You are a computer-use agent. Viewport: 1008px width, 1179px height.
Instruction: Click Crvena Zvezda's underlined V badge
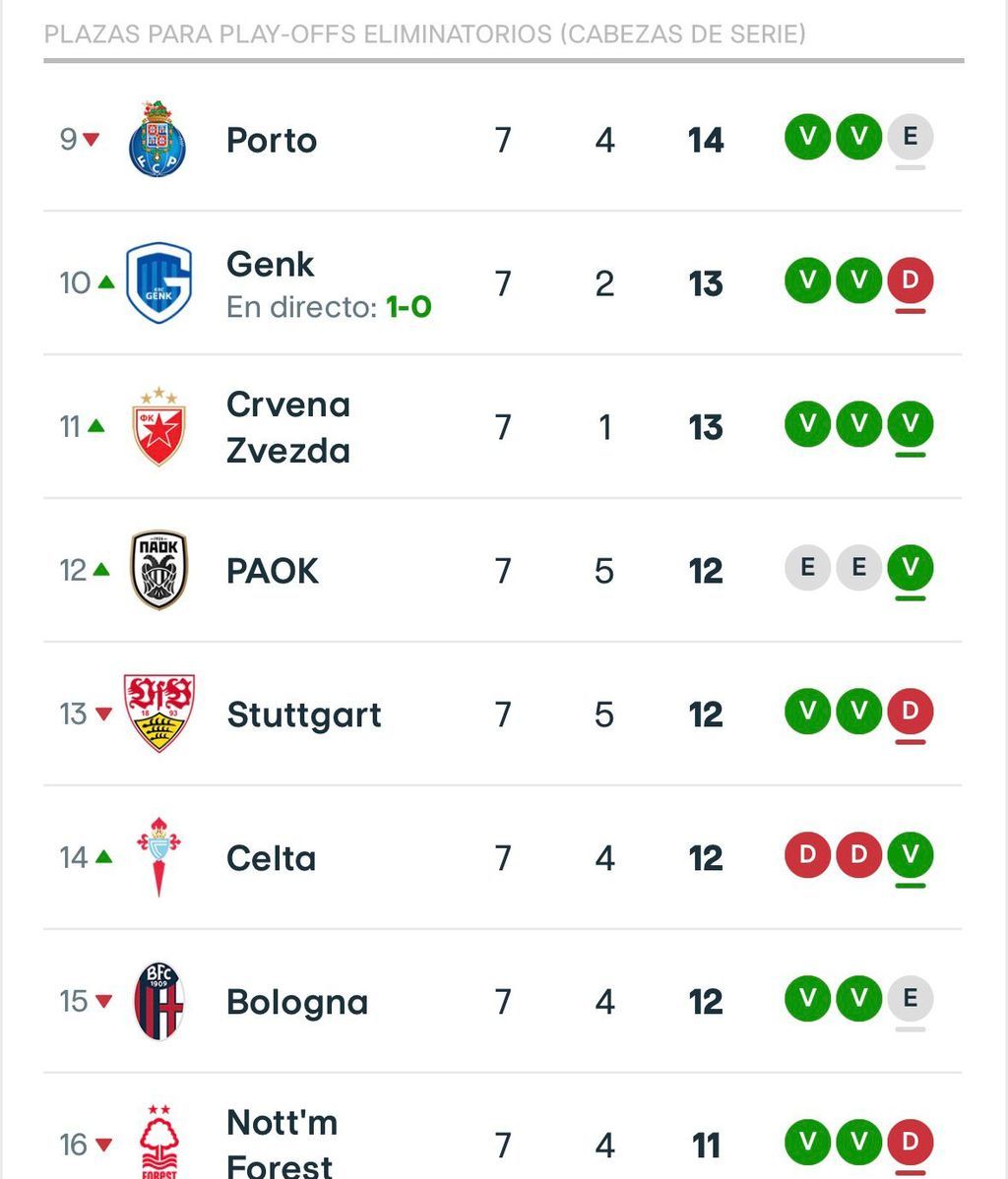(910, 424)
